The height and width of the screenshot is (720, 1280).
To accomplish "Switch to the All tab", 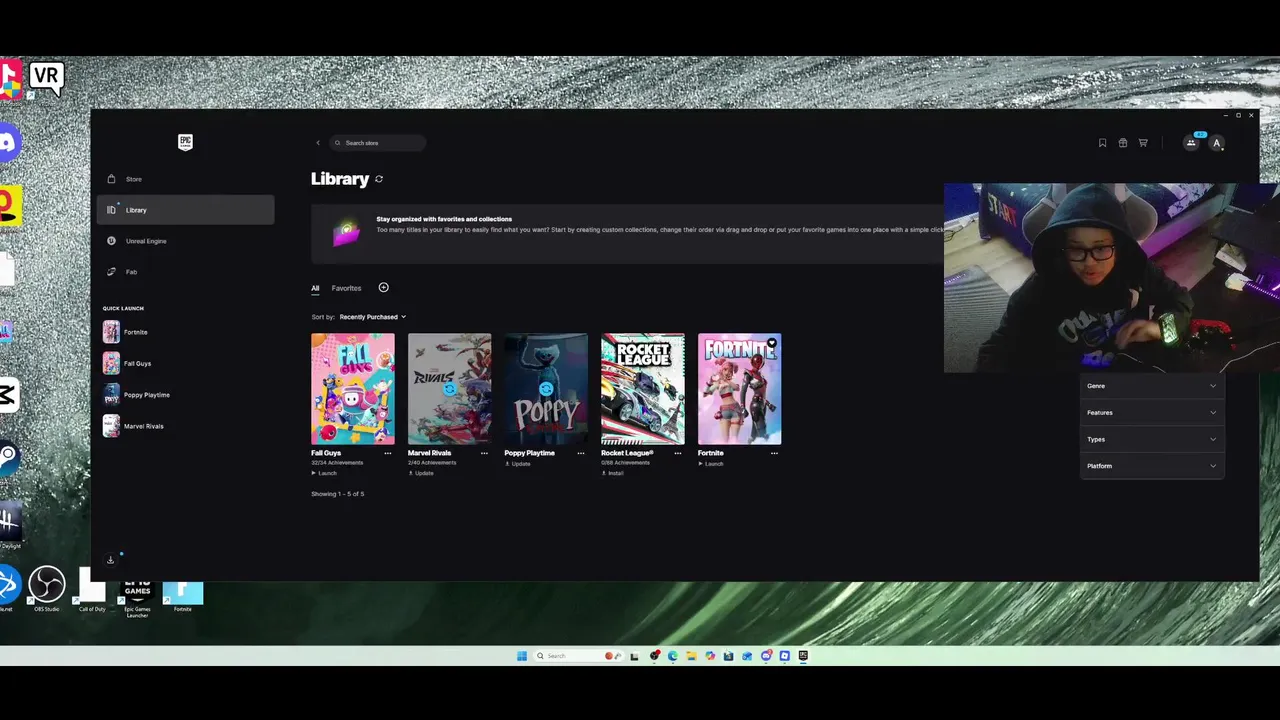I will pyautogui.click(x=315, y=288).
